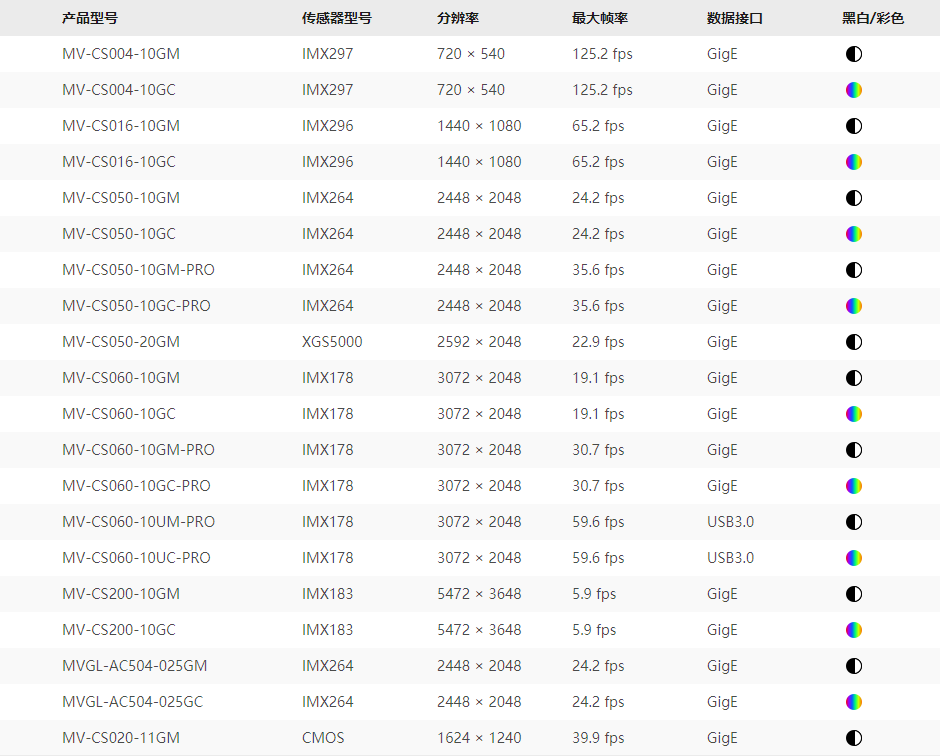Click monochrome icon for MV-CS020-11GM
Screen dimensions: 940x756
[x=853, y=738]
